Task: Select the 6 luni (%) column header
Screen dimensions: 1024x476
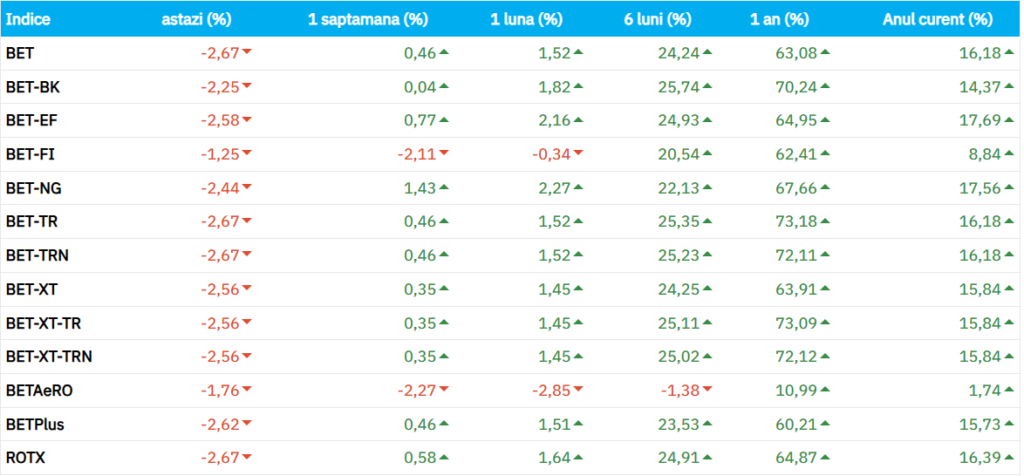Action: [658, 19]
